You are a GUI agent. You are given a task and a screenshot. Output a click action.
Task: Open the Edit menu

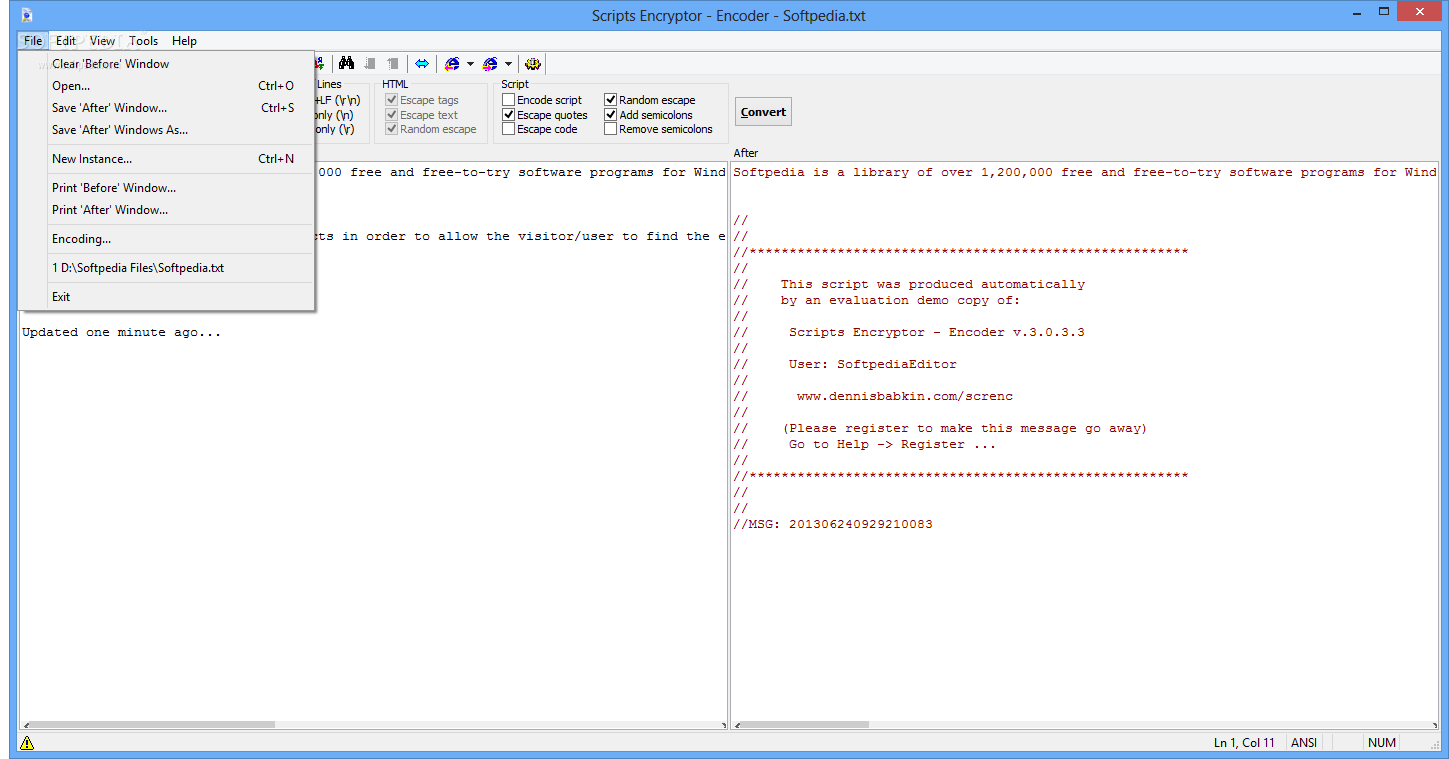tap(66, 41)
